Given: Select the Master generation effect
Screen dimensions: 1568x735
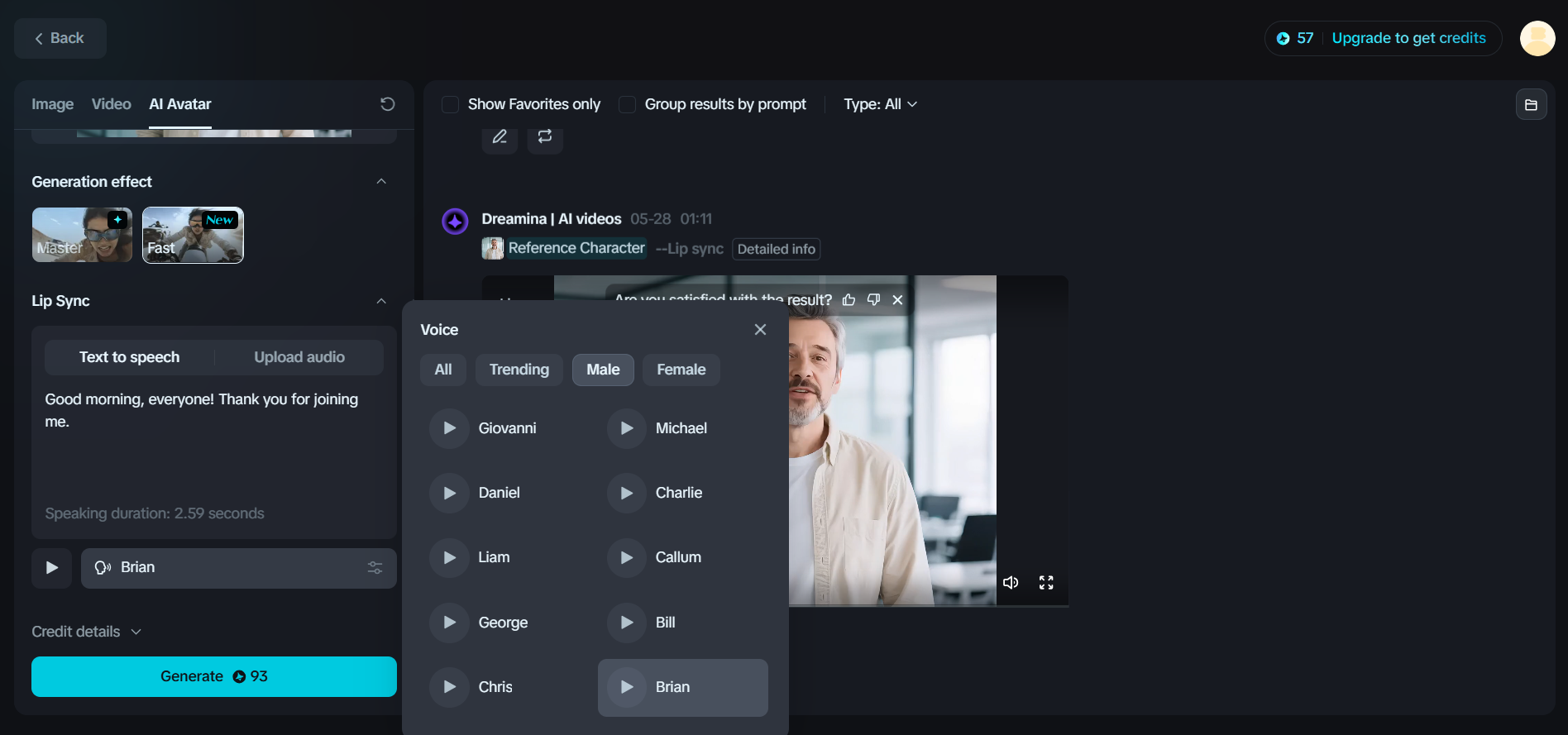Looking at the screenshot, I should pyautogui.click(x=82, y=235).
